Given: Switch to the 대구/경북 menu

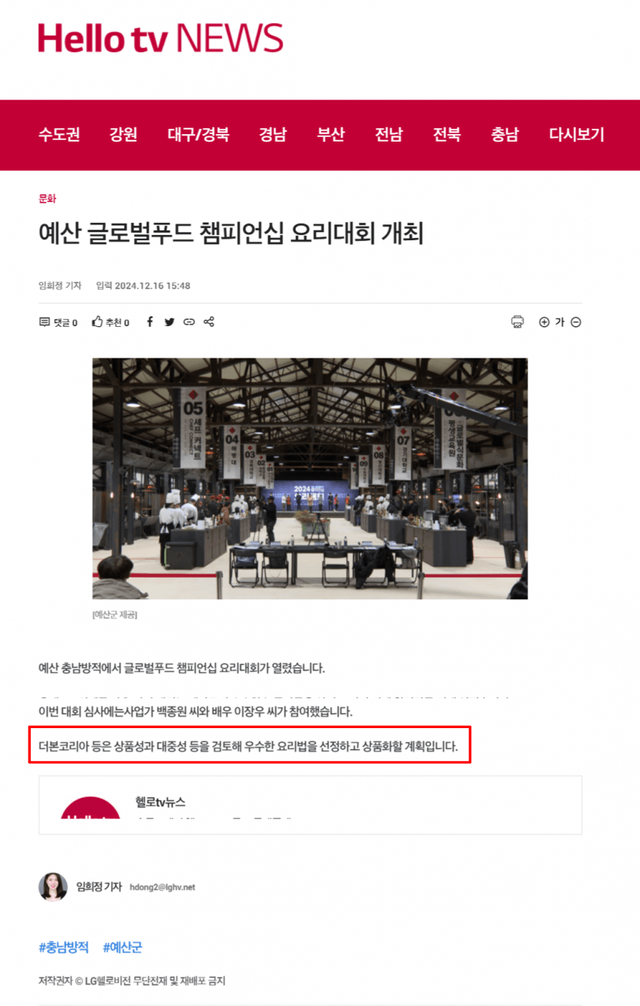Looking at the screenshot, I should 198,135.
